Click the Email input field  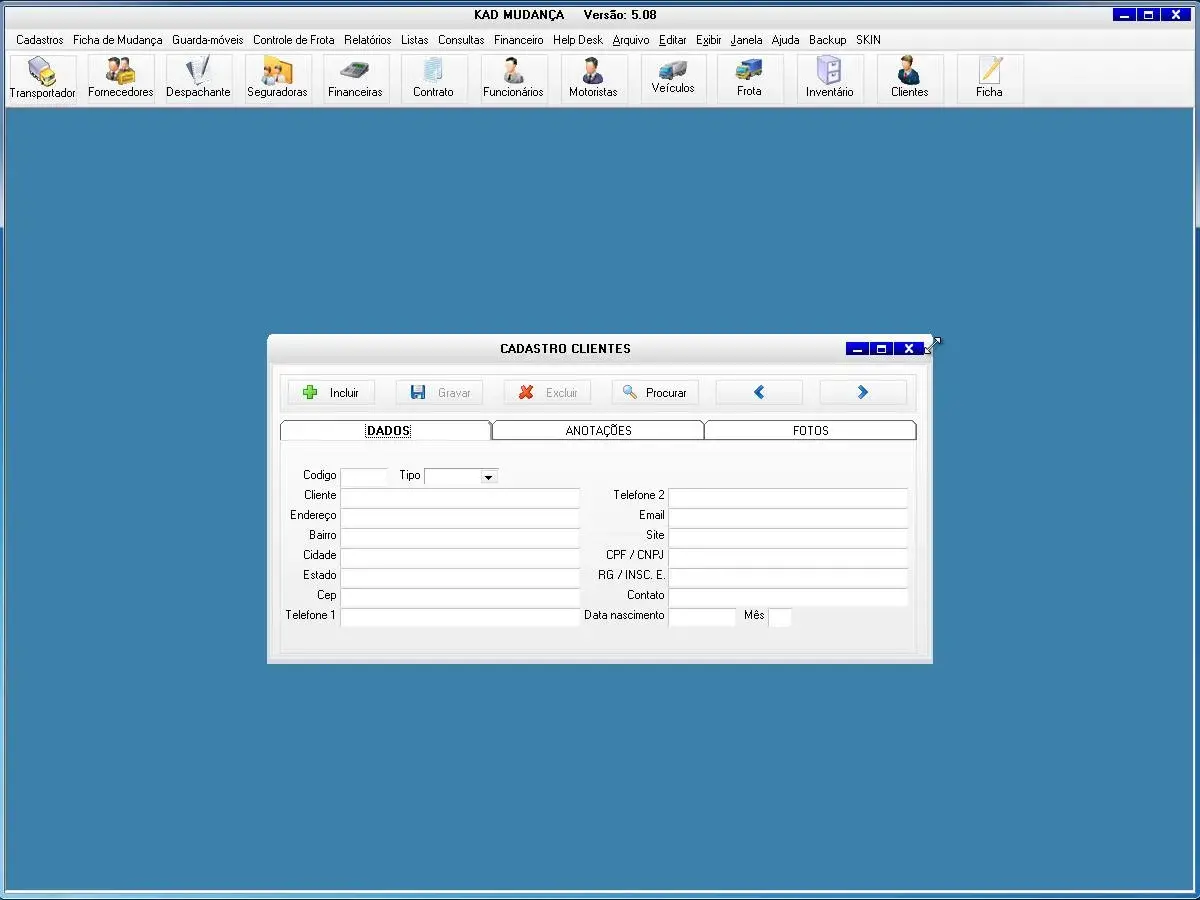point(788,517)
